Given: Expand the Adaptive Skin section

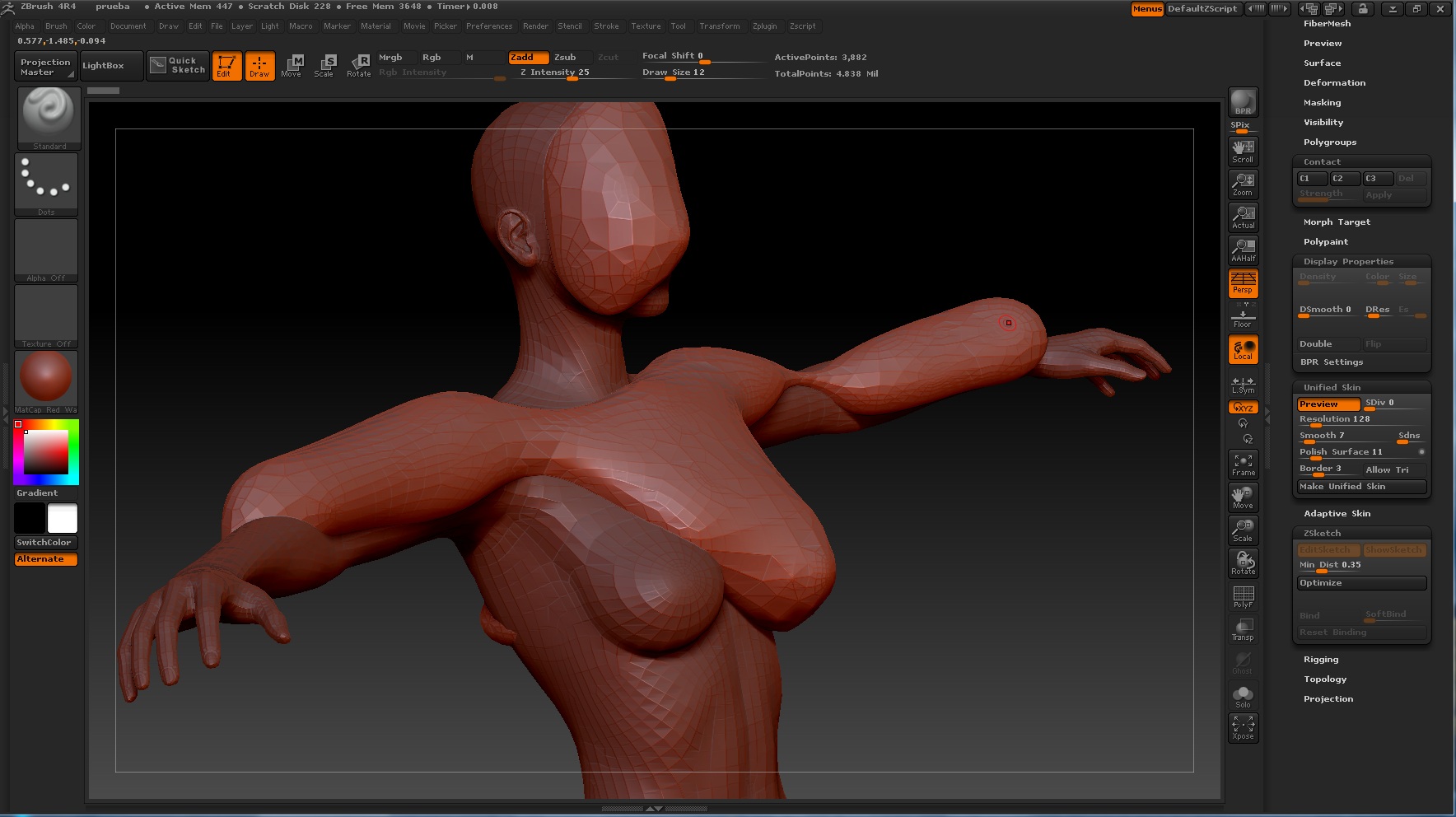Looking at the screenshot, I should tap(1337, 514).
